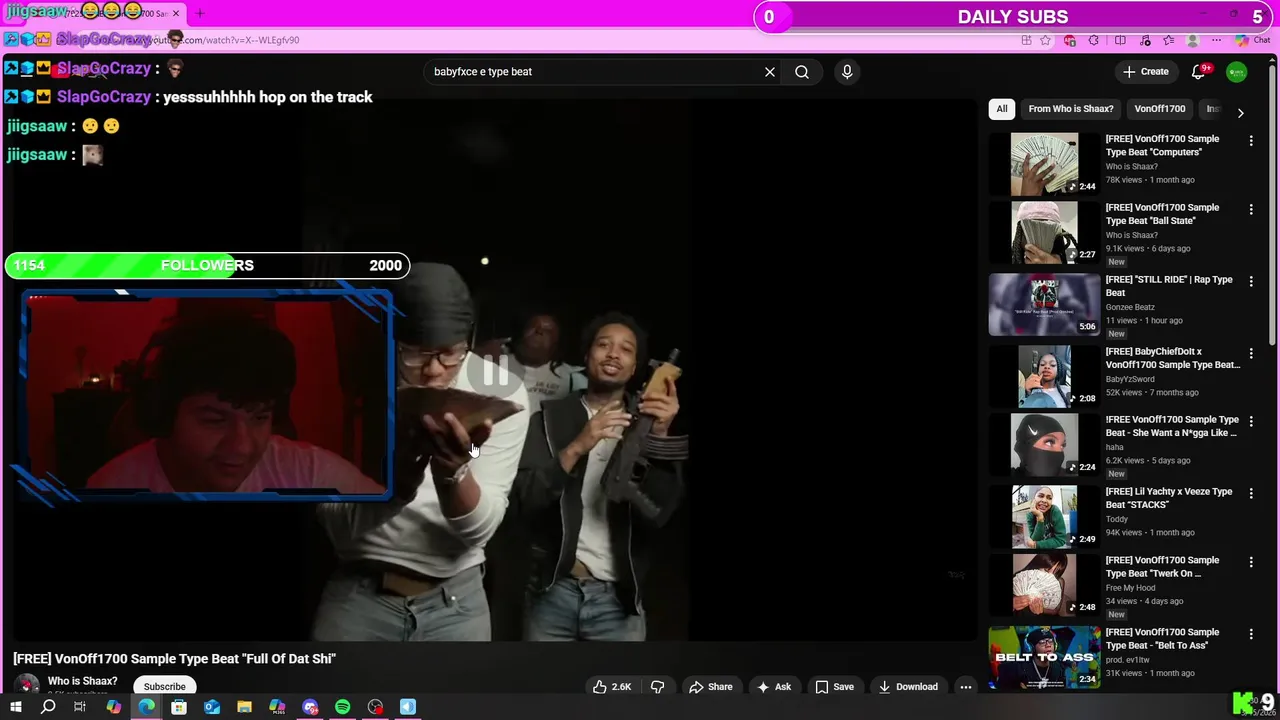Open more actions ellipsis below video
Image resolution: width=1280 pixels, height=720 pixels.
click(x=966, y=687)
